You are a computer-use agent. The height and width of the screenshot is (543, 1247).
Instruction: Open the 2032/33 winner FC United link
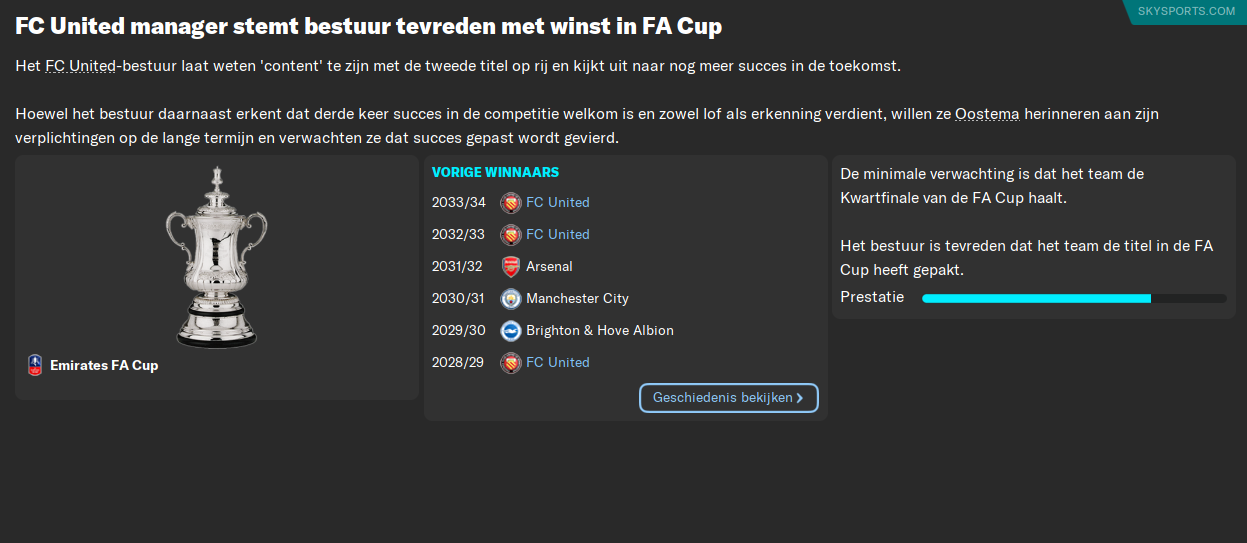click(557, 235)
